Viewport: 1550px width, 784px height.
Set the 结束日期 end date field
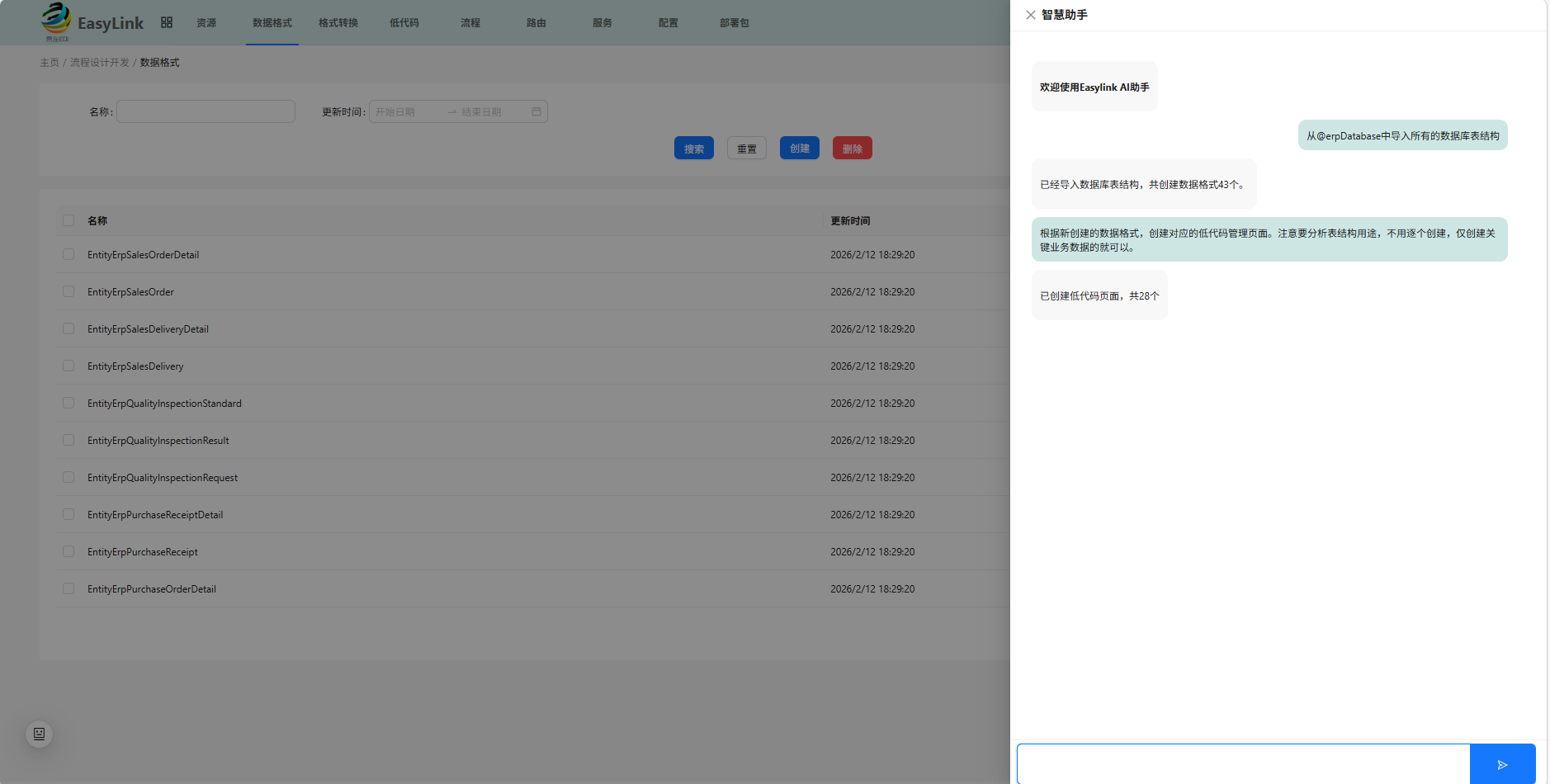[x=492, y=111]
